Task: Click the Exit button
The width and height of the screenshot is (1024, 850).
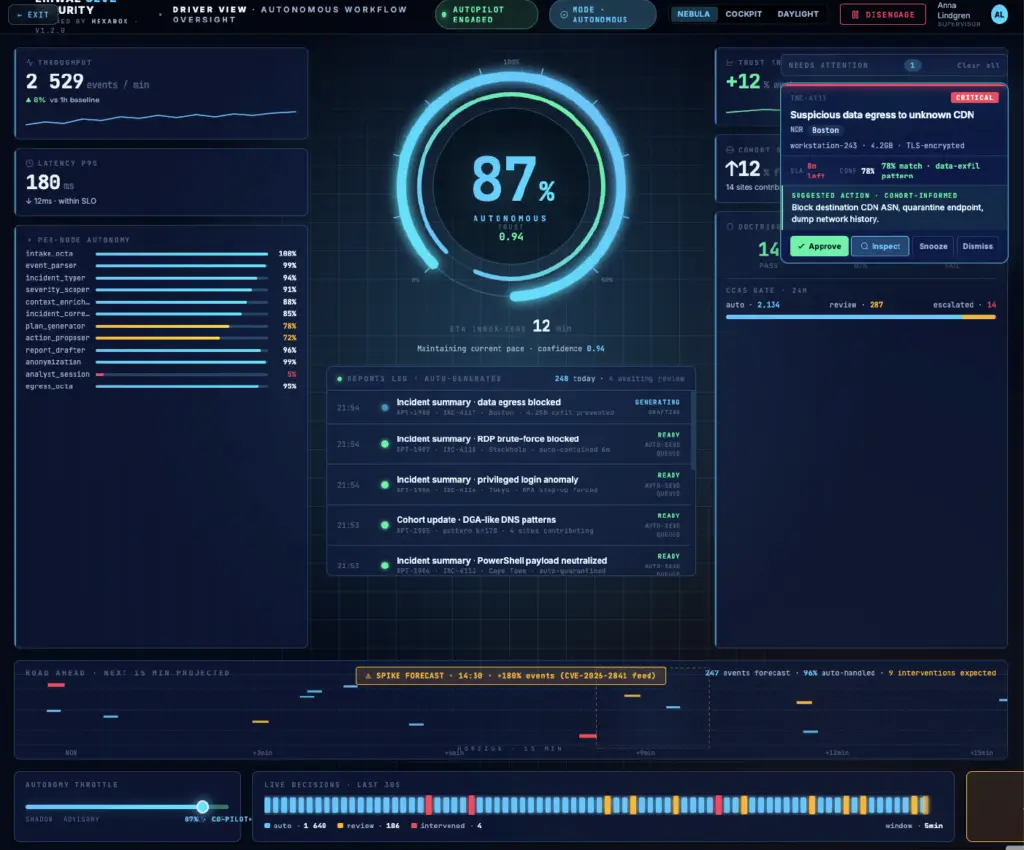Action: point(33,14)
